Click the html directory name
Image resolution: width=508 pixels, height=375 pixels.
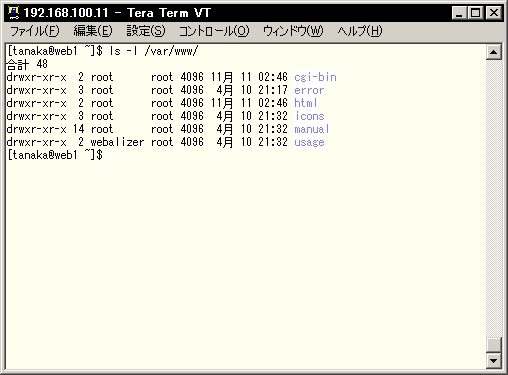[306, 103]
